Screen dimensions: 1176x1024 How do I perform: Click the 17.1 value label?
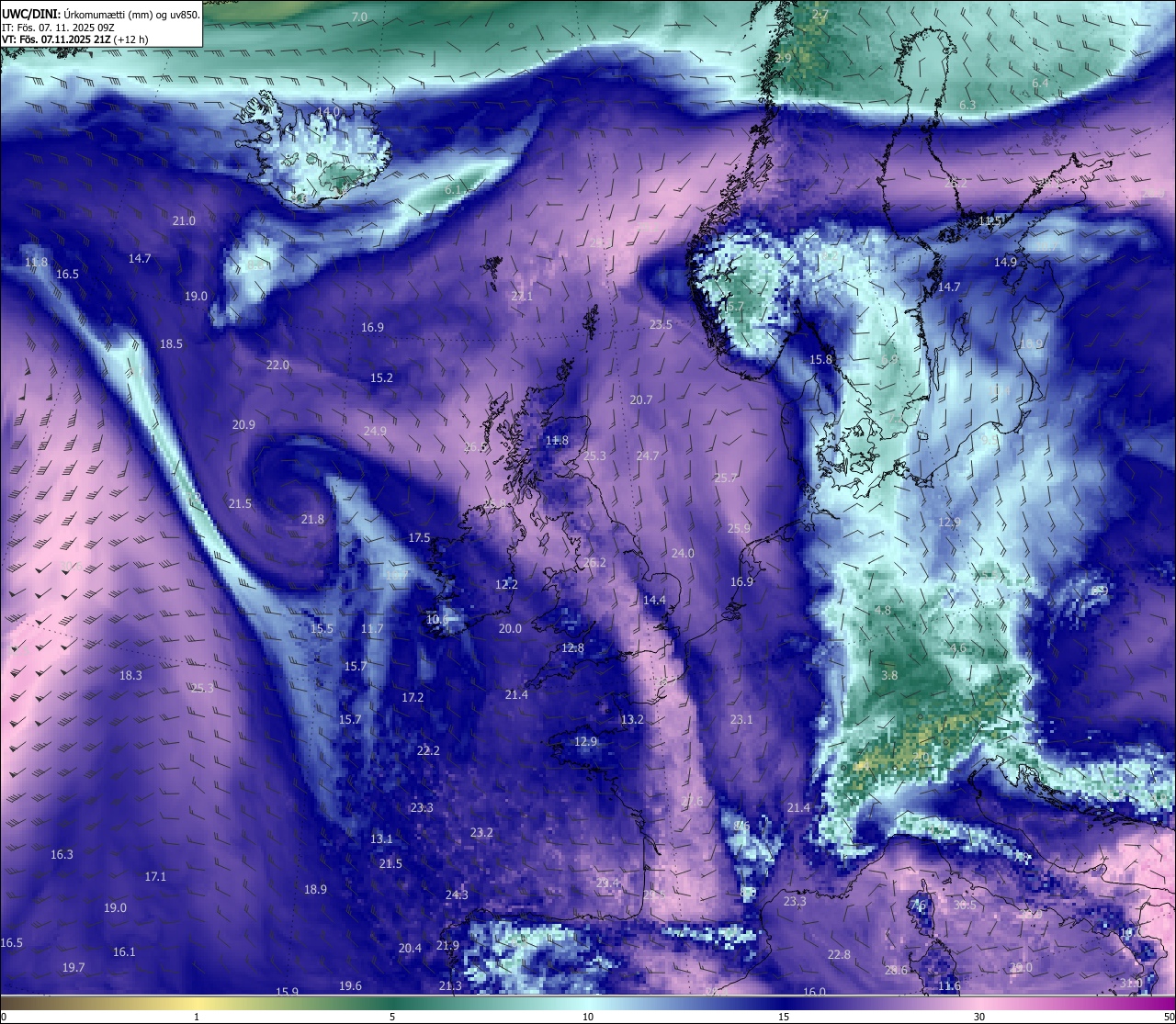(x=155, y=877)
